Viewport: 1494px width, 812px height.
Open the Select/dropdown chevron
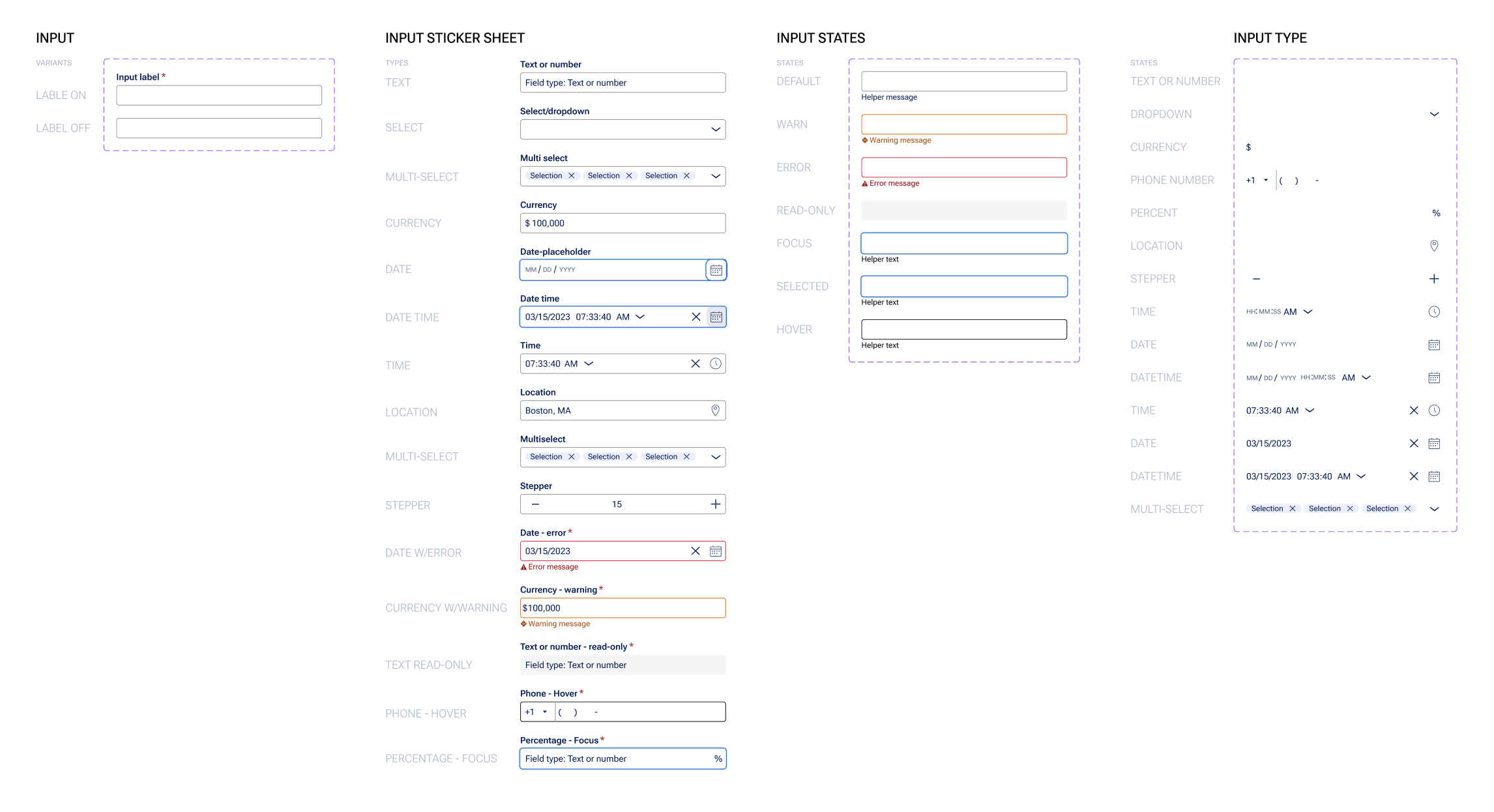716,129
